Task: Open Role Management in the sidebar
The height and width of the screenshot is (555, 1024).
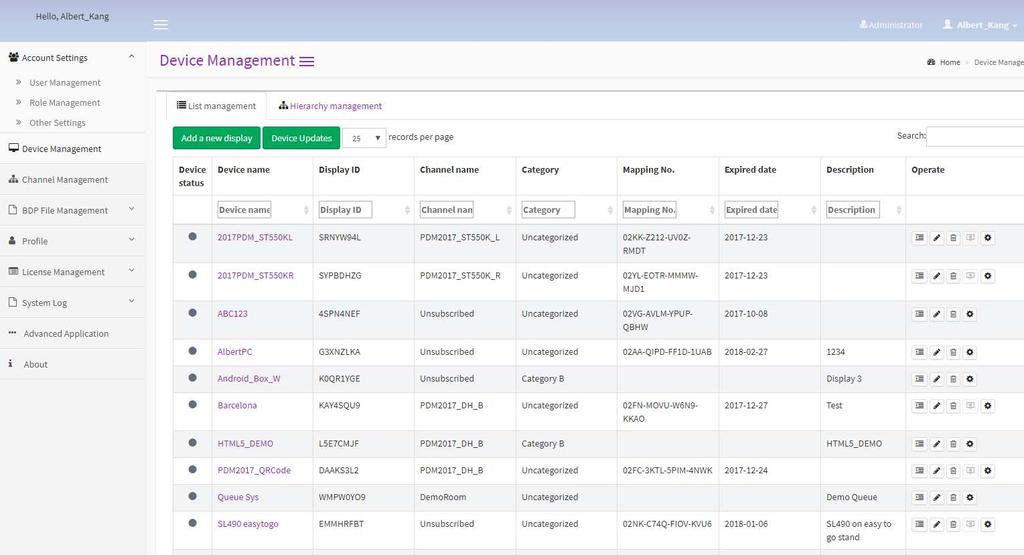Action: point(65,103)
